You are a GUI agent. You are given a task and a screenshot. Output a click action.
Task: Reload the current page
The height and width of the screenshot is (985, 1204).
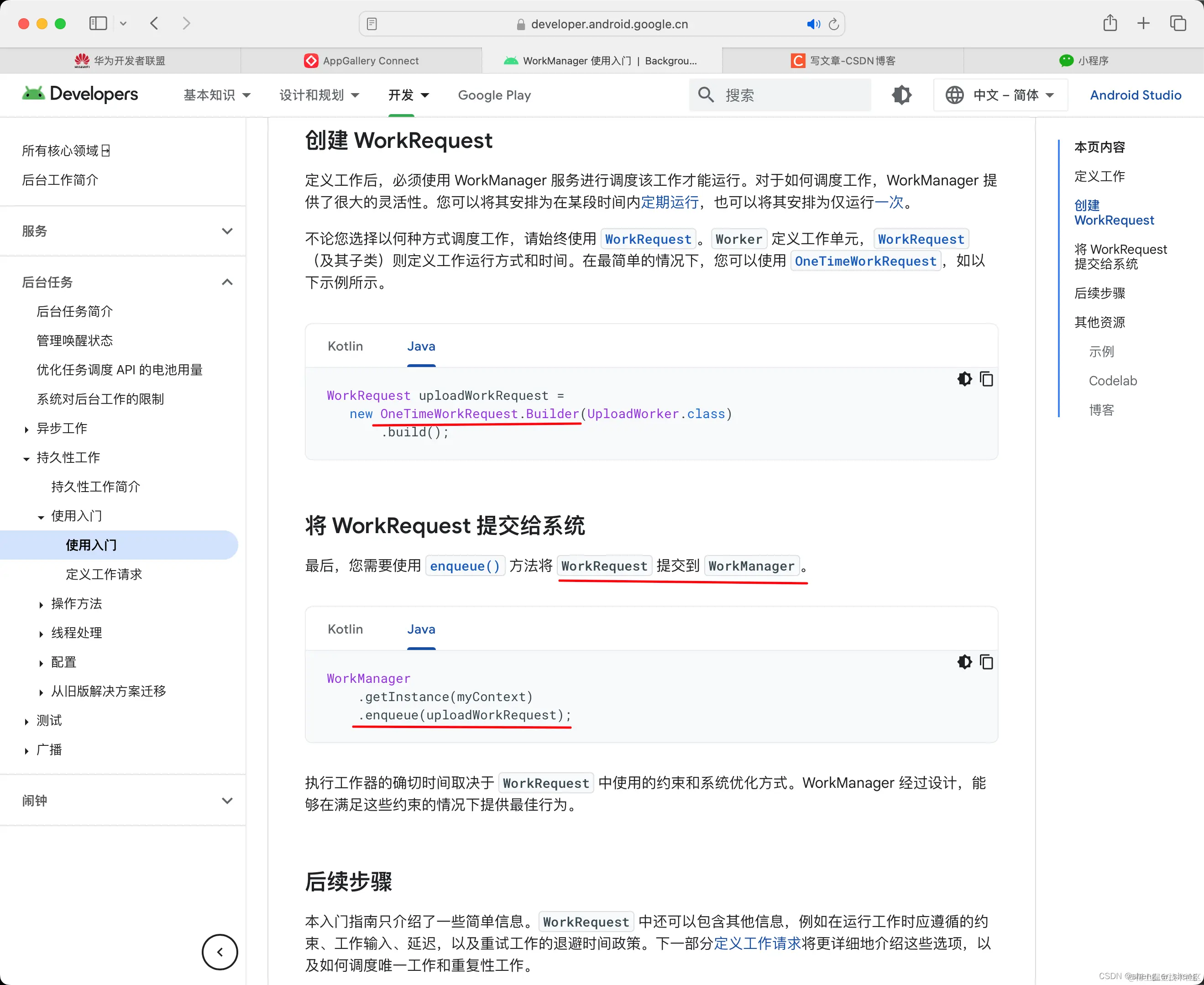point(834,24)
